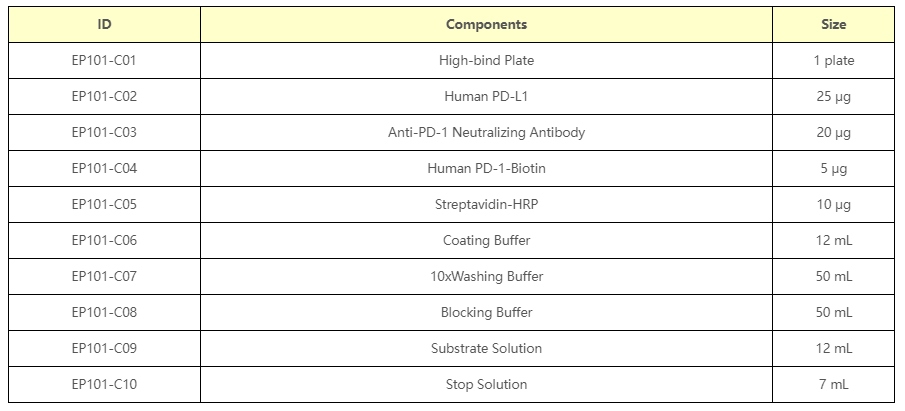Select the Substrate Solution cell

(x=486, y=348)
